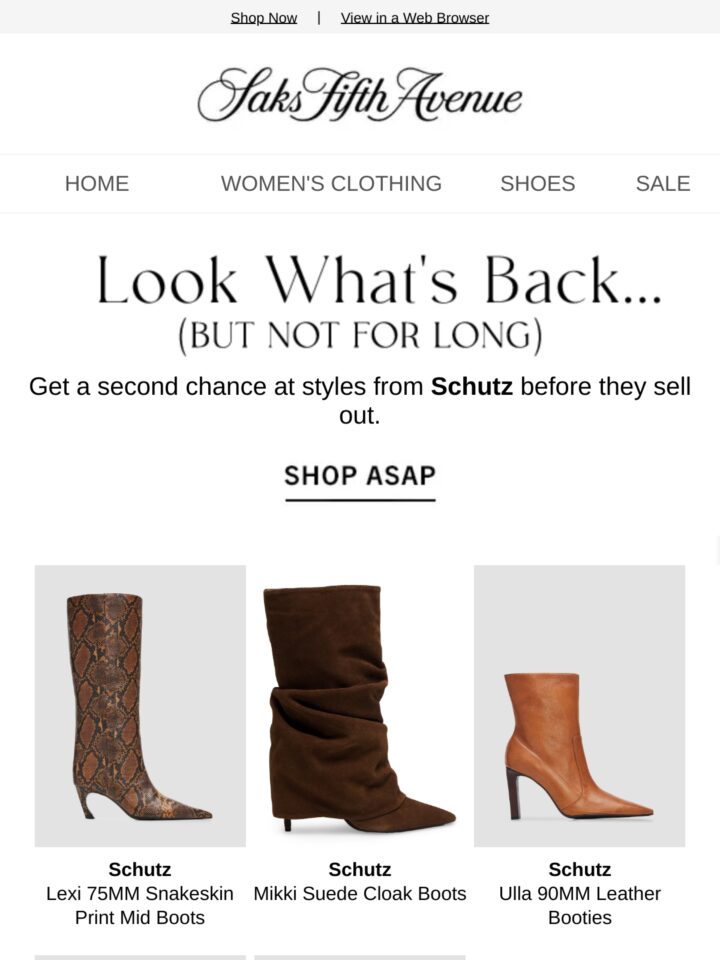Viewport: 720px width, 960px height.
Task: Click the Saks Fifth Avenue logo
Action: [x=359, y=95]
